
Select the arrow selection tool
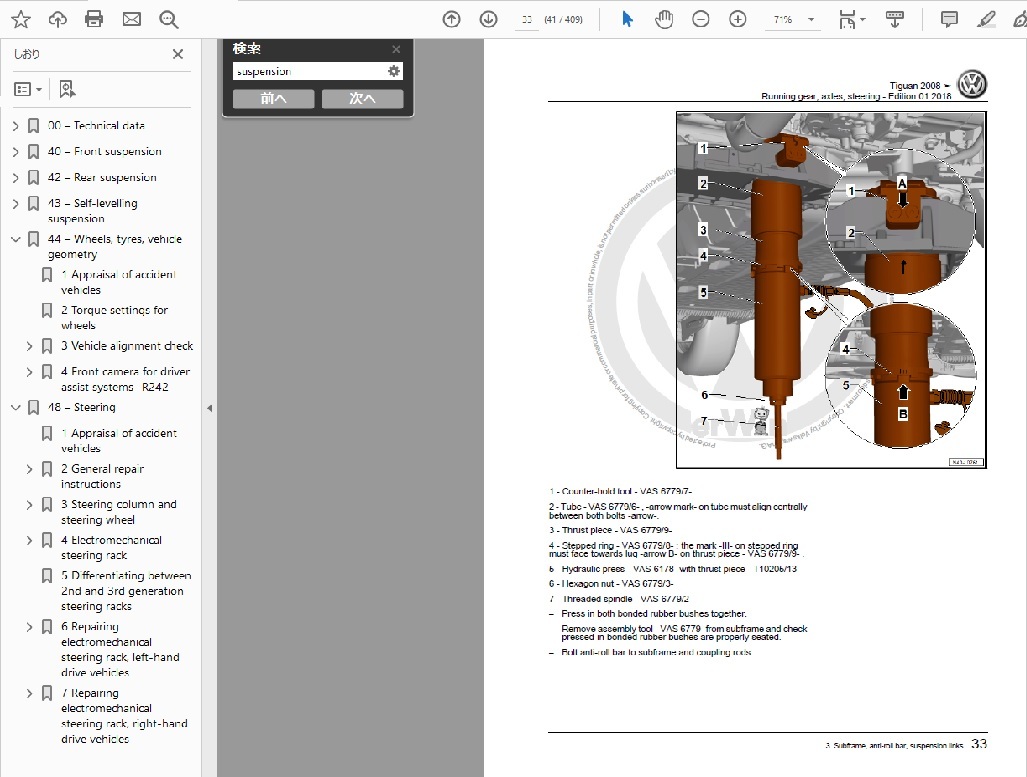pyautogui.click(x=627, y=20)
